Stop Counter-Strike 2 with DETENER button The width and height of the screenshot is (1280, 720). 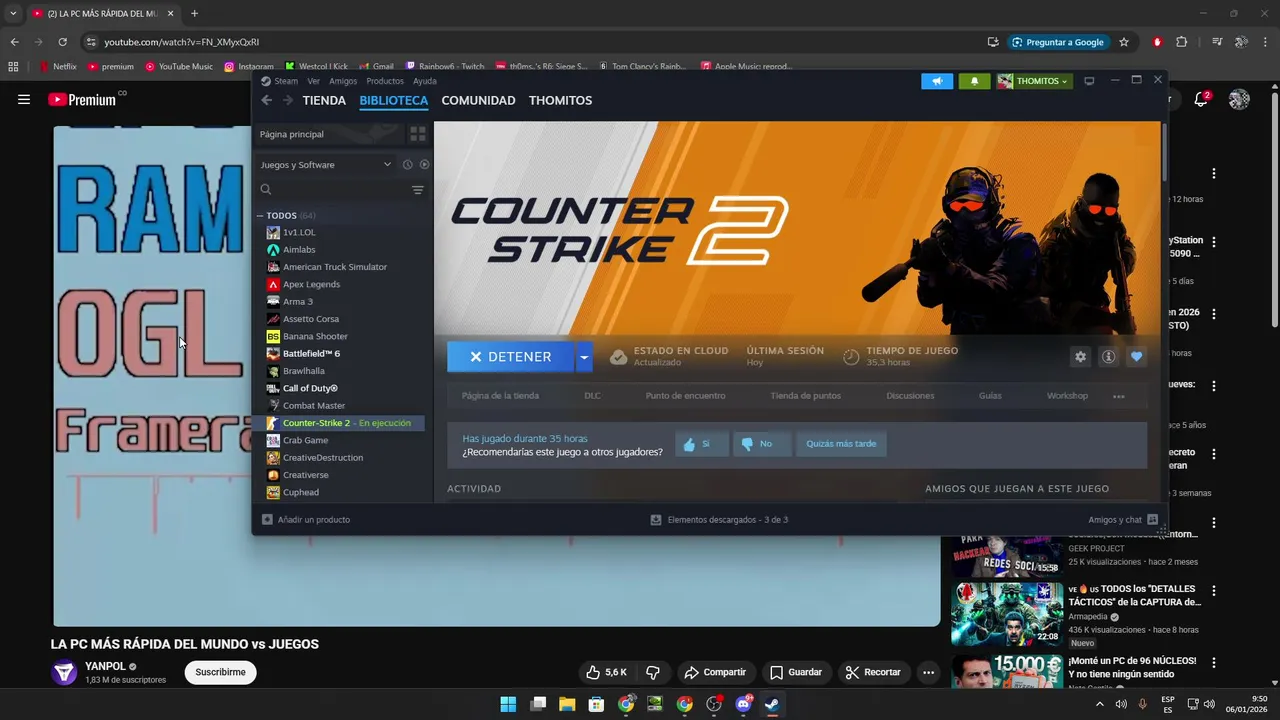(510, 357)
